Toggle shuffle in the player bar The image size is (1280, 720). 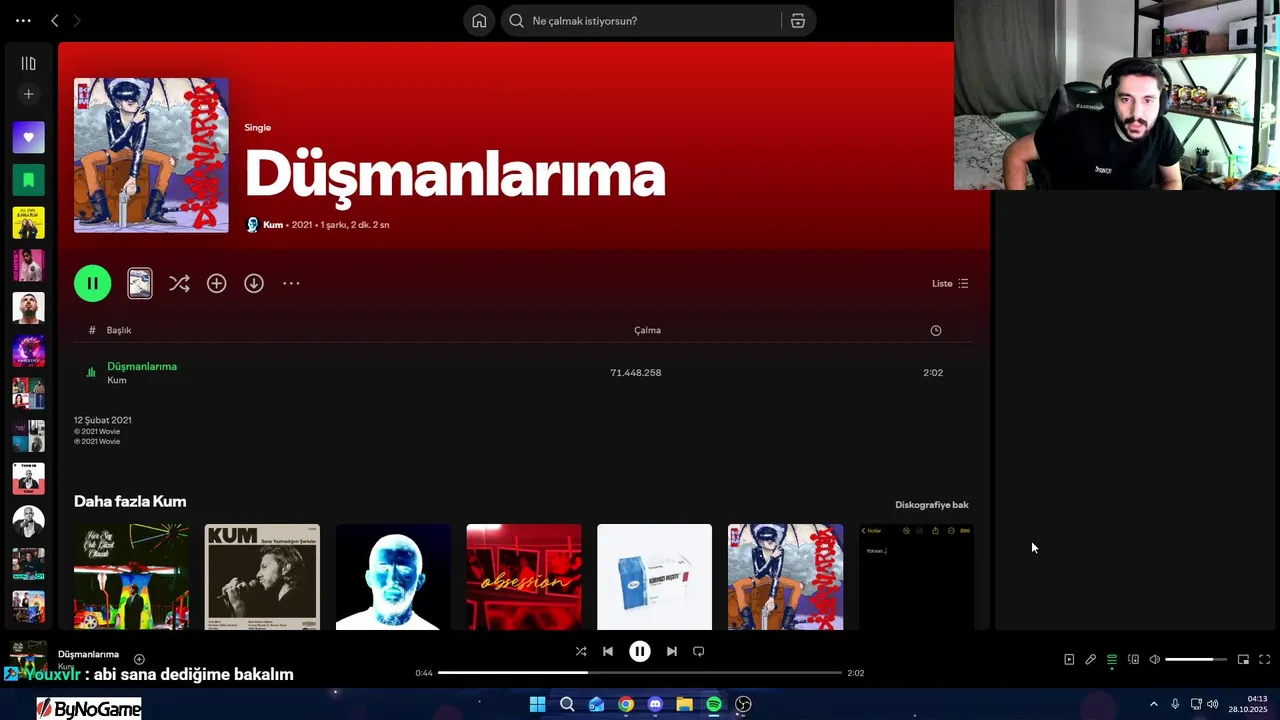coord(581,651)
